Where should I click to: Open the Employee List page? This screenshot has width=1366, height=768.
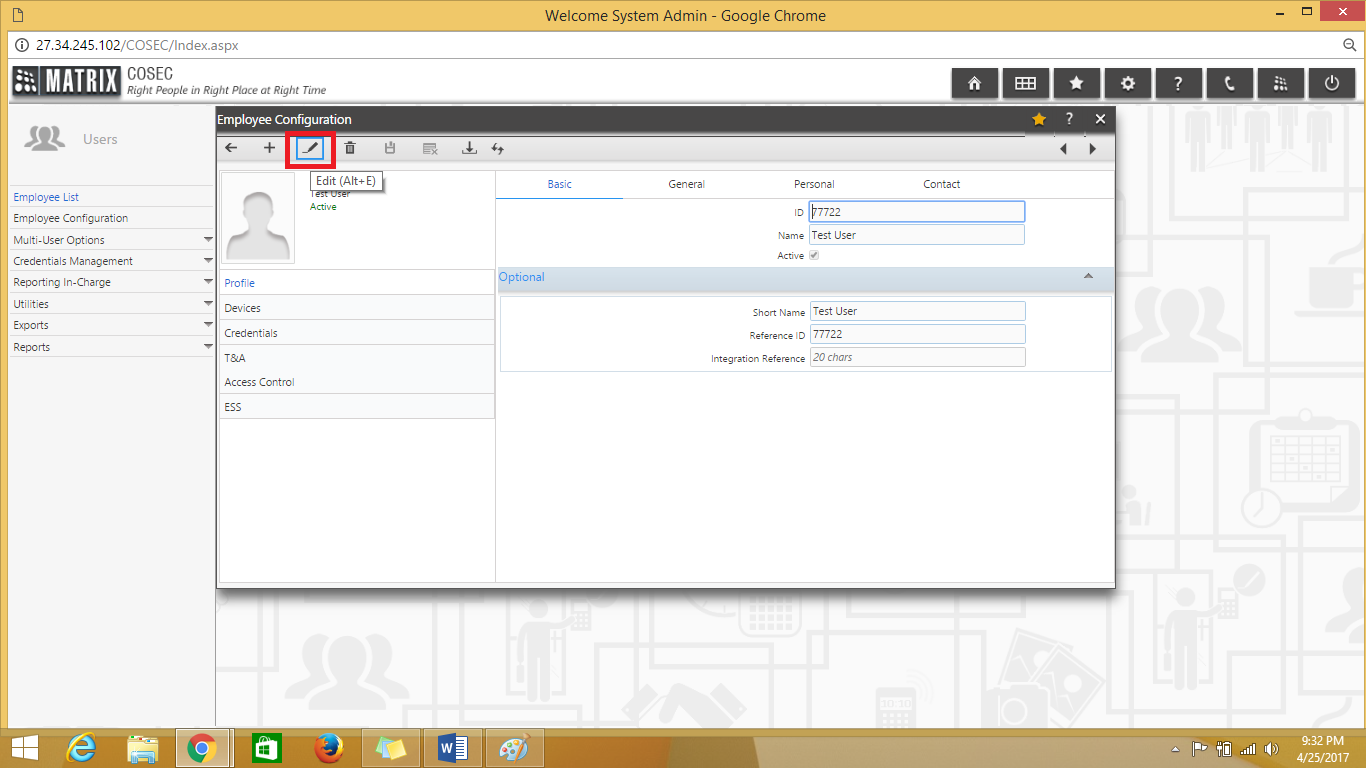point(45,196)
